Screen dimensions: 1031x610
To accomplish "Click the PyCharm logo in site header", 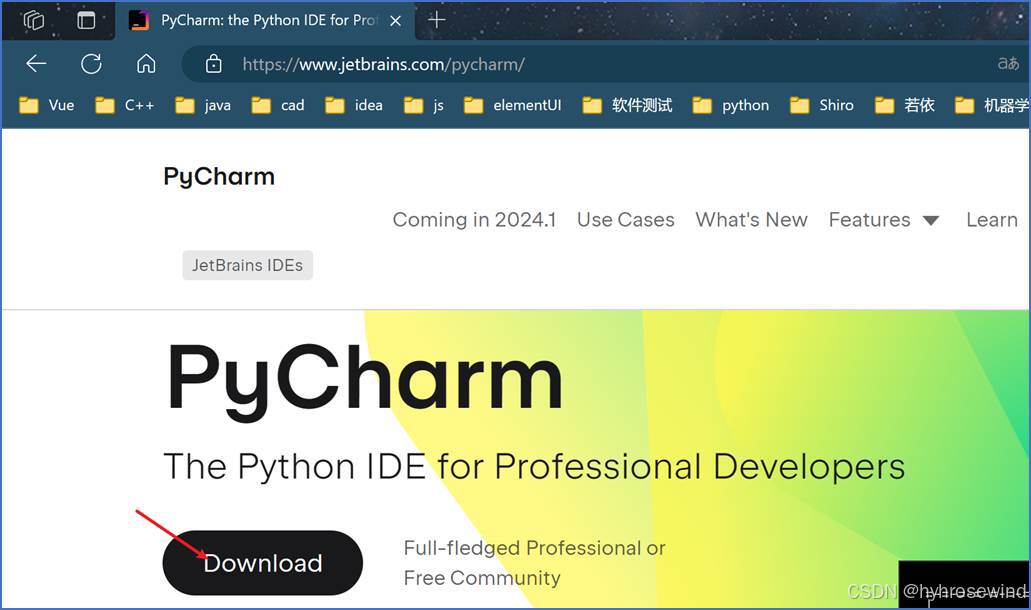I will point(219,176).
